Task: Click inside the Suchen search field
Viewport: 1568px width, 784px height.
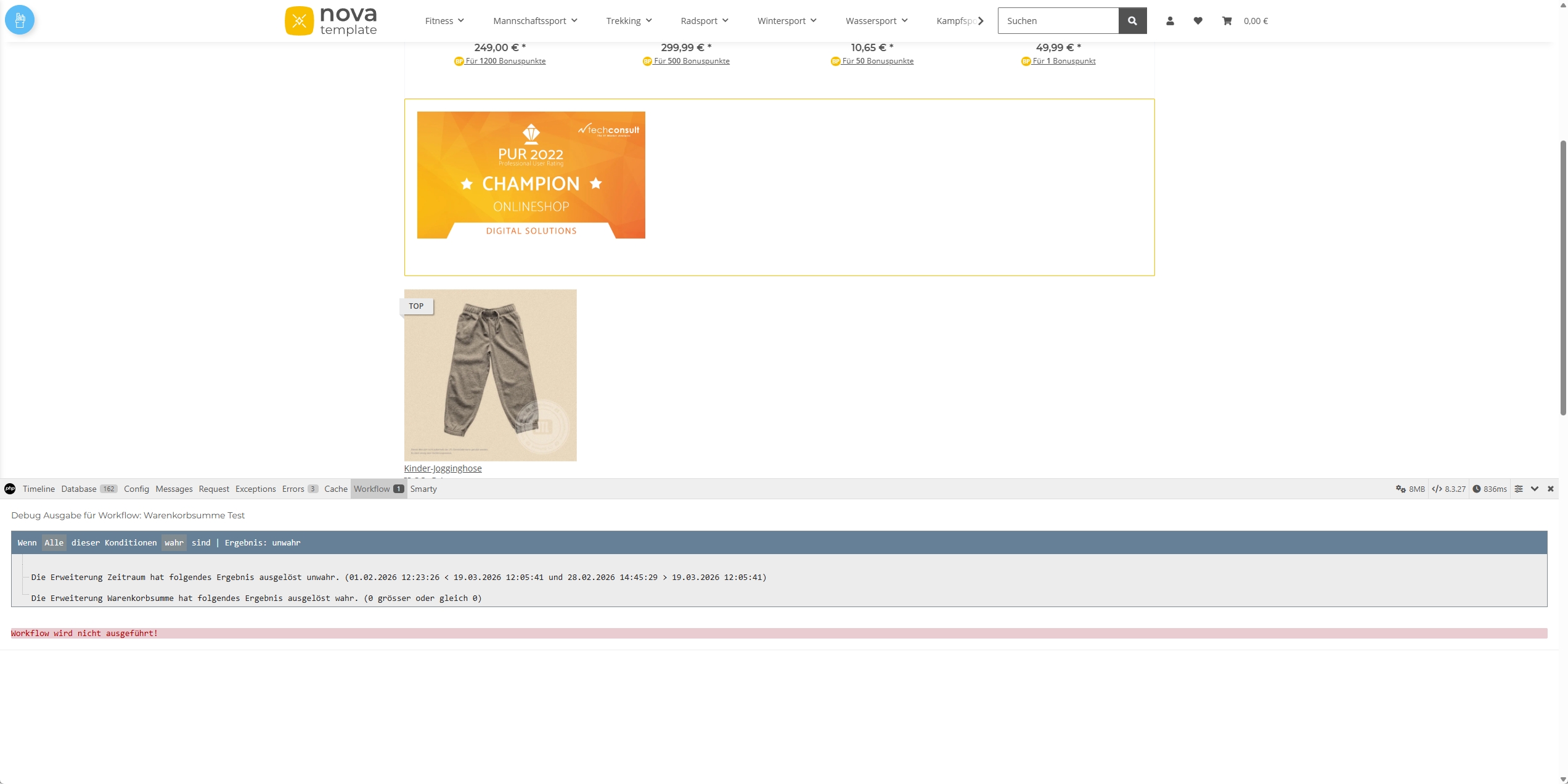Action: (x=1058, y=20)
